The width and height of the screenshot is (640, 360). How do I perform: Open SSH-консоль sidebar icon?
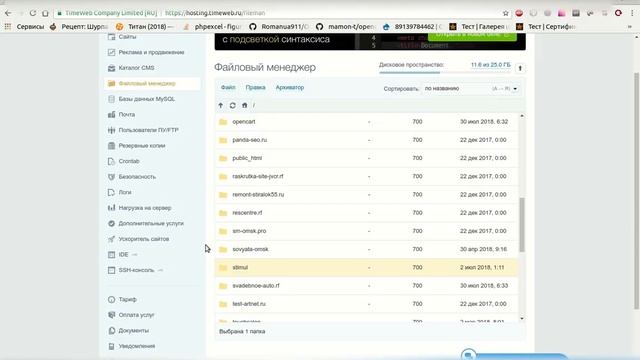coord(111,270)
